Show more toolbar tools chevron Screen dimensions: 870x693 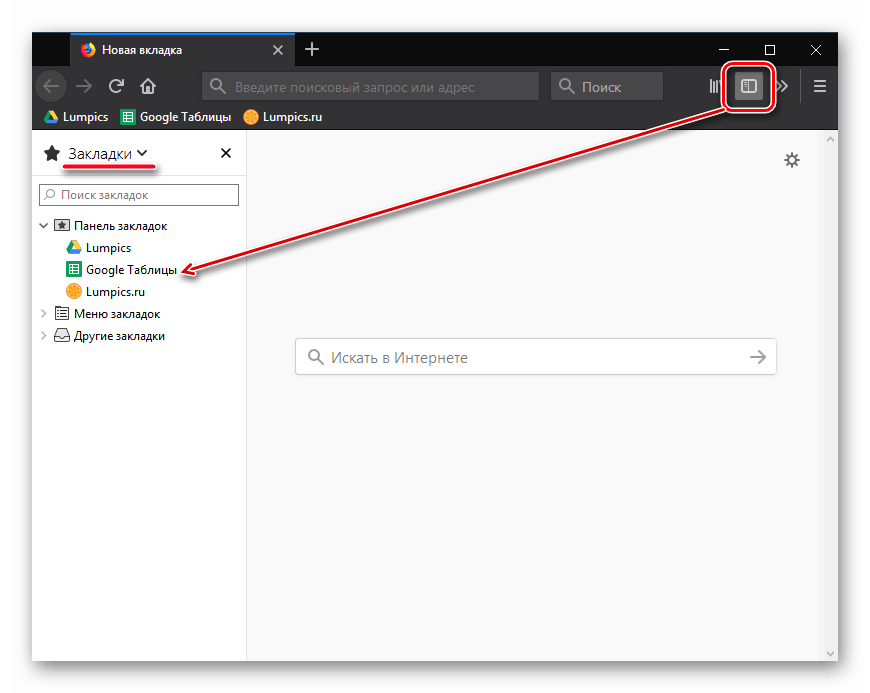783,86
